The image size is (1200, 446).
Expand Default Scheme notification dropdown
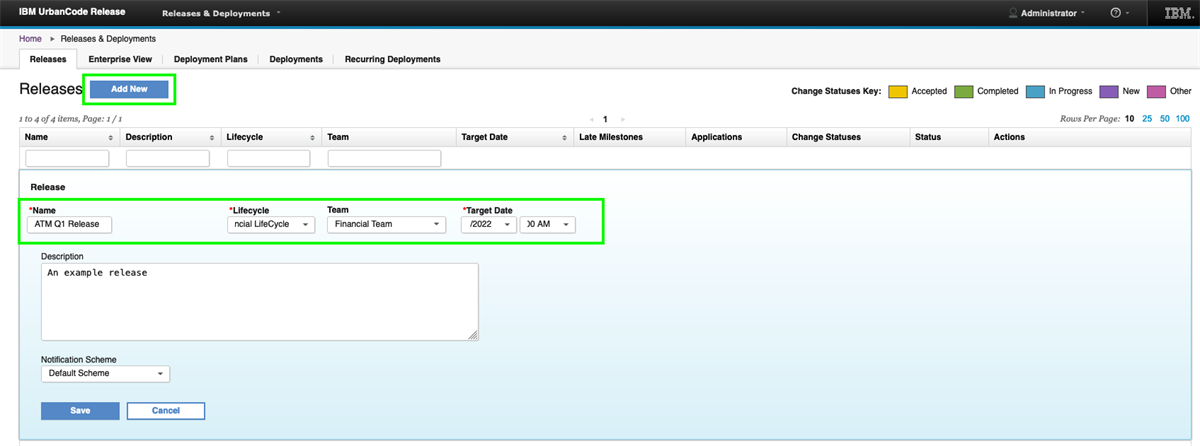(105, 374)
